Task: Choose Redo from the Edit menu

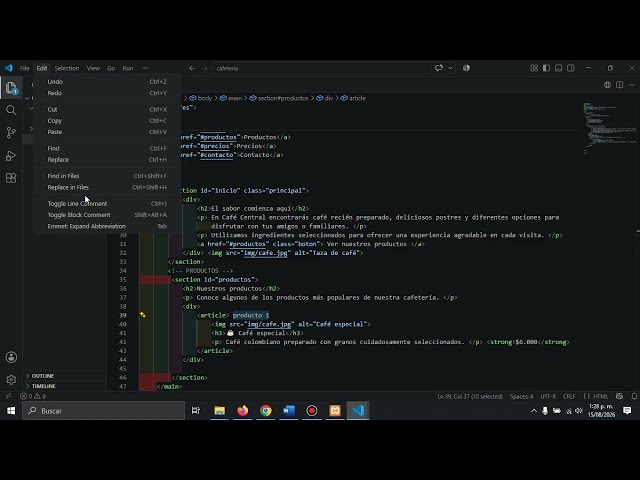Action: [107, 93]
